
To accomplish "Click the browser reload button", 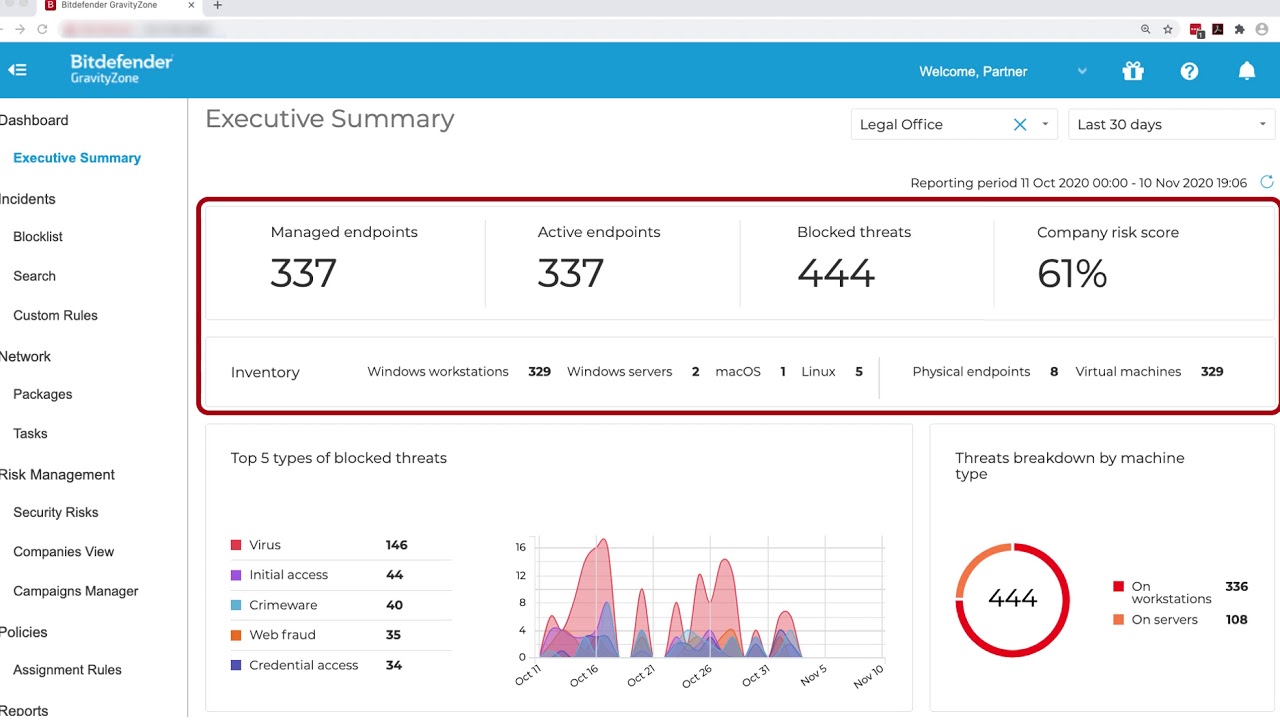I will pos(42,30).
